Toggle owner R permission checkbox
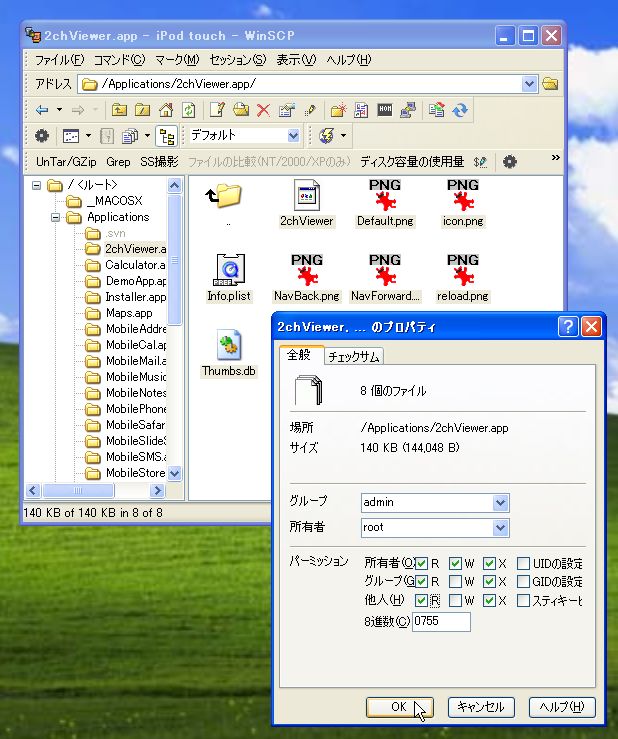The height and width of the screenshot is (739, 618). (422, 563)
